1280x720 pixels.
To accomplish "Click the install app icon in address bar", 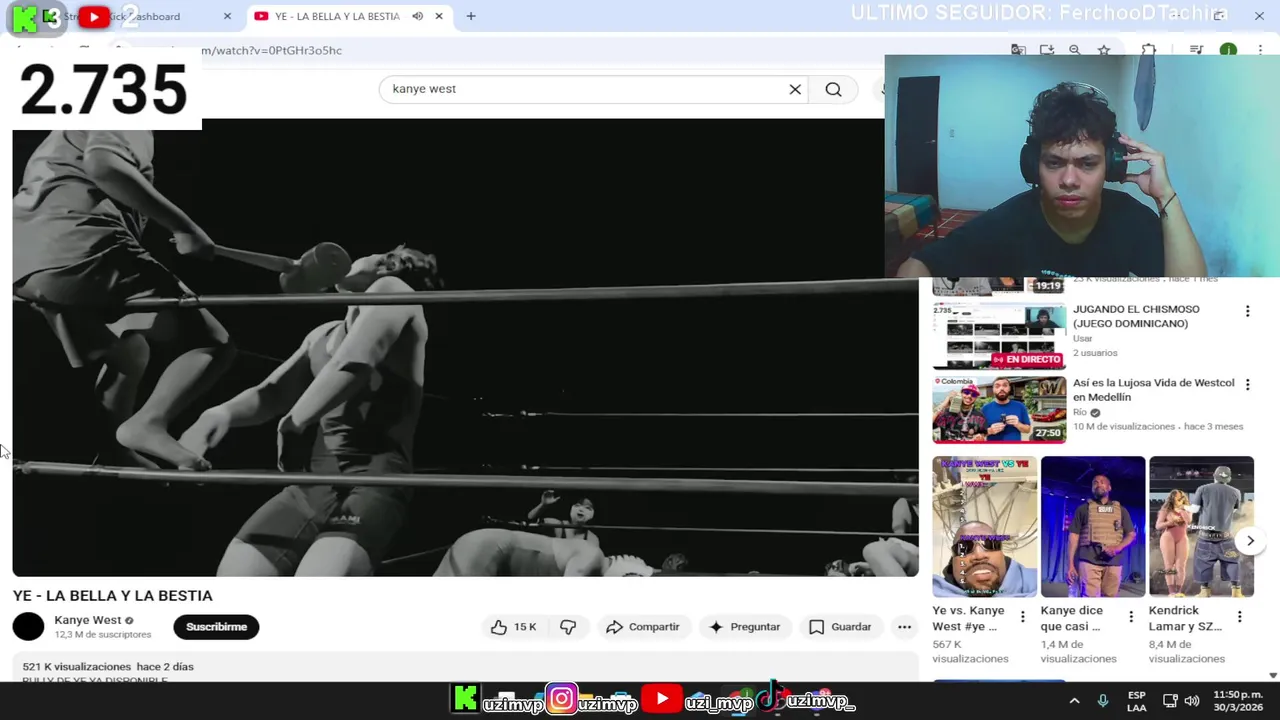I will 1047,50.
